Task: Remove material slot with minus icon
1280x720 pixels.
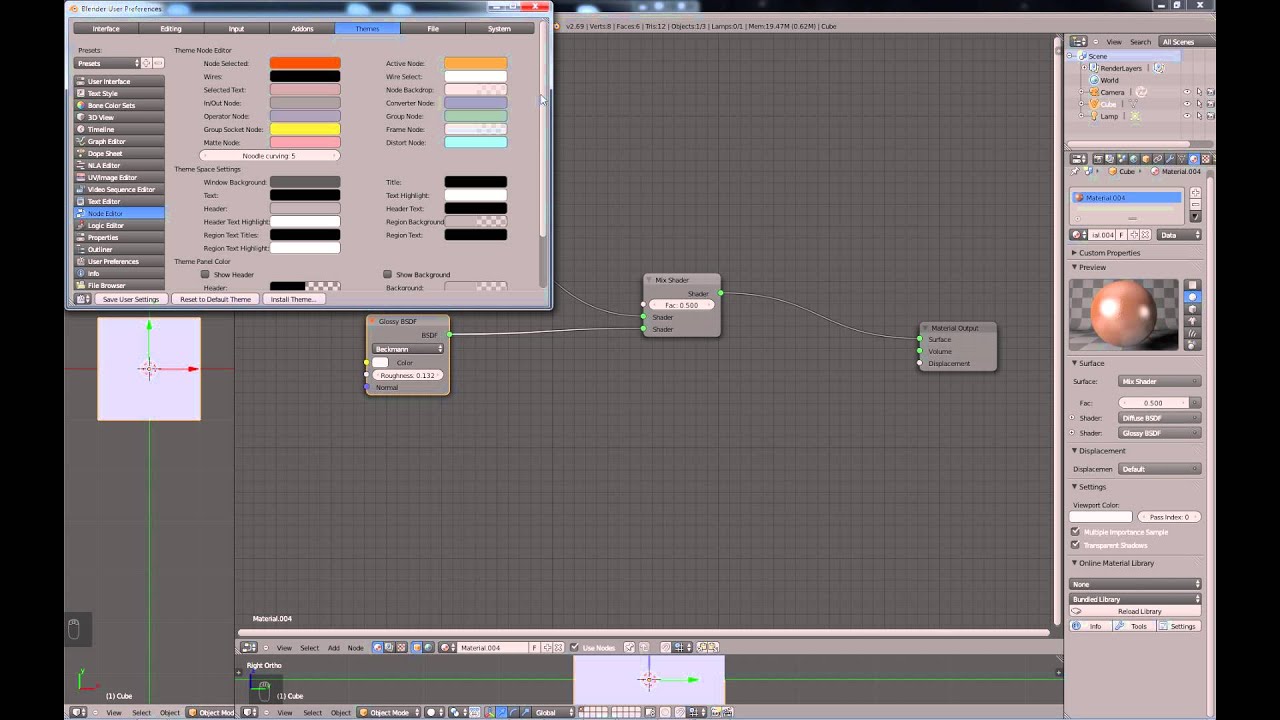Action: click(1196, 204)
